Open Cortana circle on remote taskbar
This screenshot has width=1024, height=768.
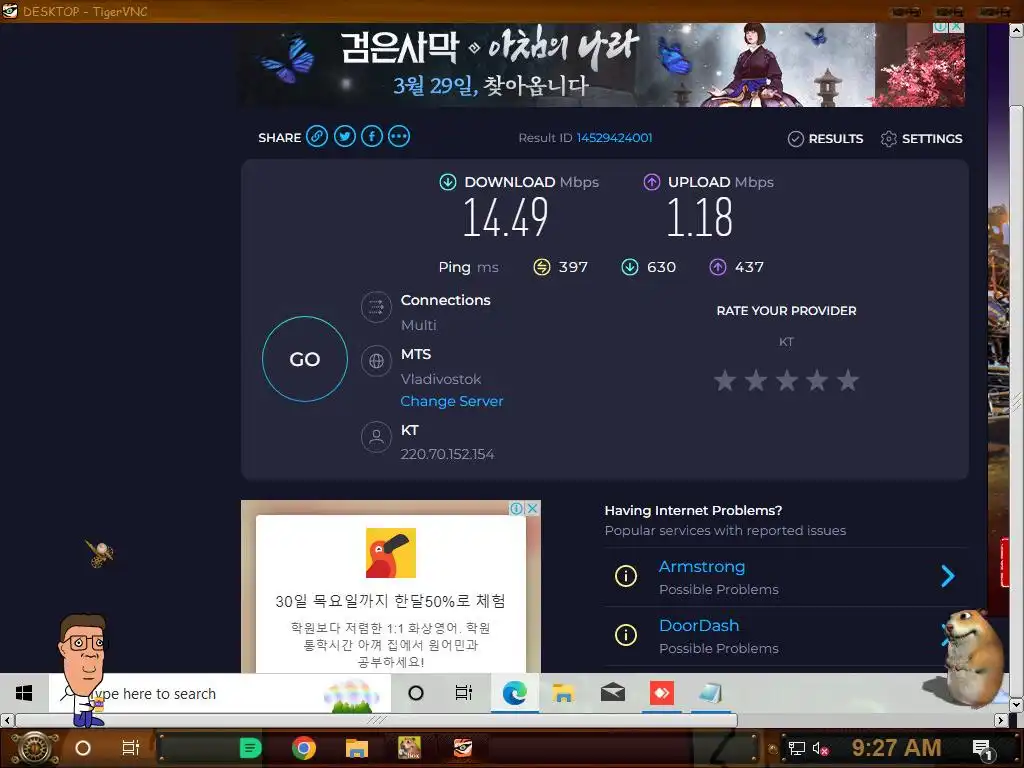coord(415,693)
